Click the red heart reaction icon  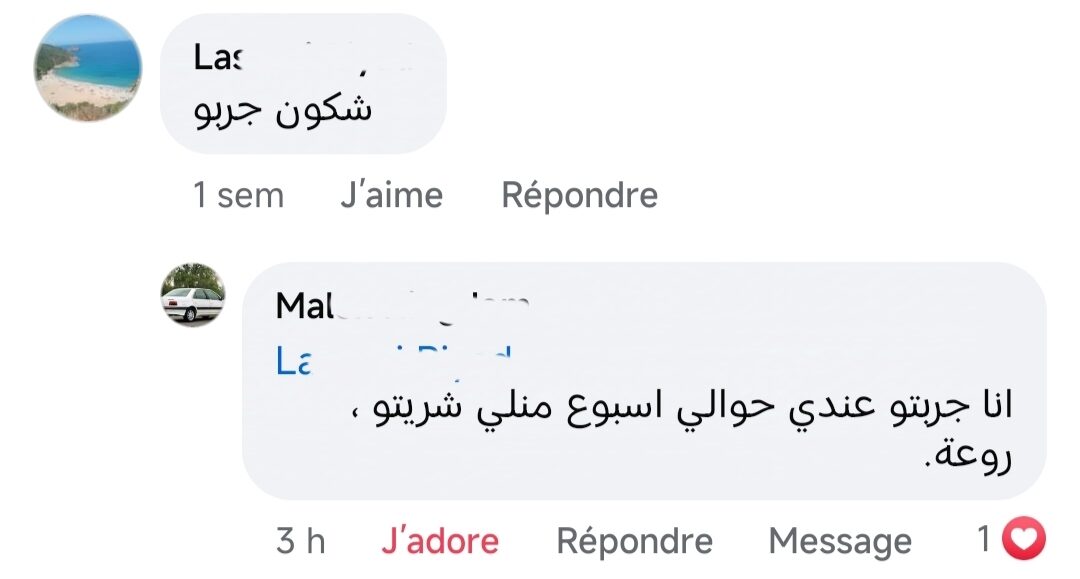[1023, 541]
